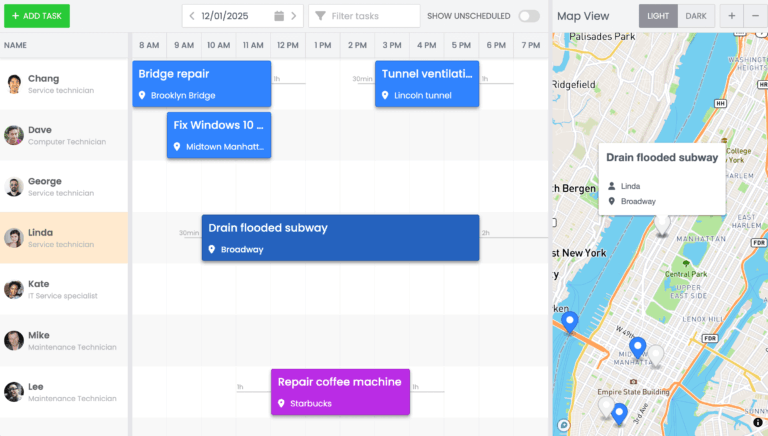The height and width of the screenshot is (436, 768).
Task: Click the name Chang
Action: [44, 78]
